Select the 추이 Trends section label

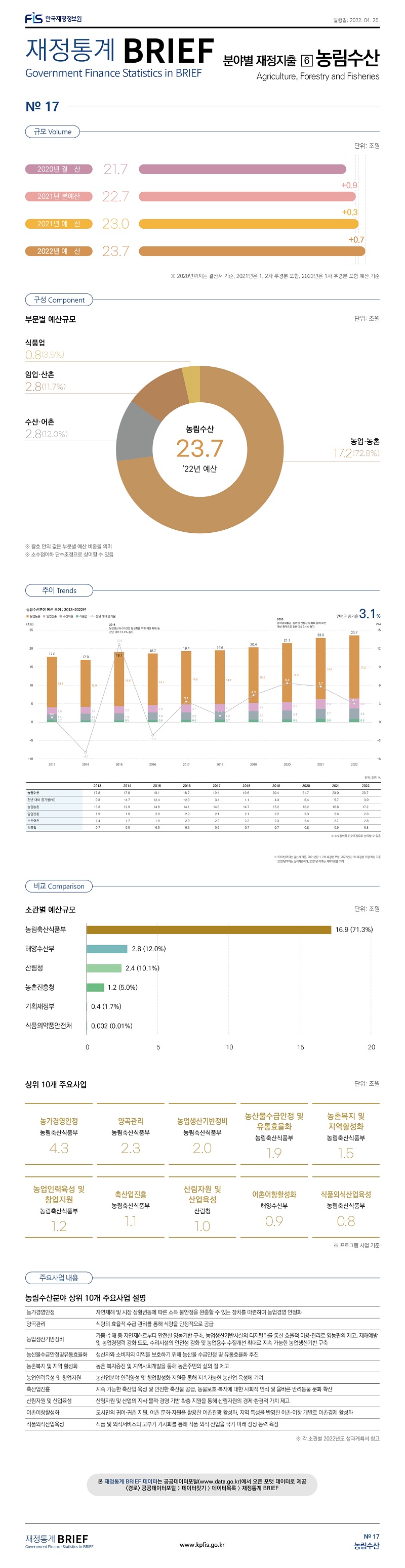tap(59, 590)
